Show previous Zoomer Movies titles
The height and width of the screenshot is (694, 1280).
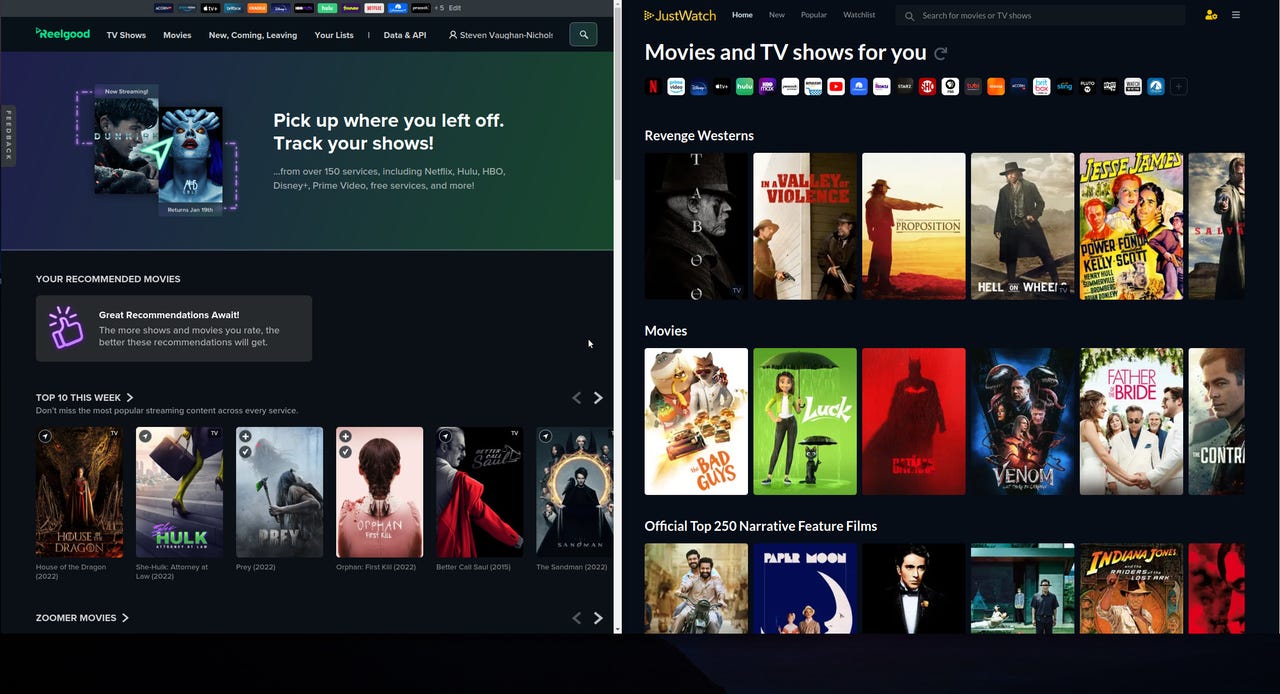coord(576,618)
